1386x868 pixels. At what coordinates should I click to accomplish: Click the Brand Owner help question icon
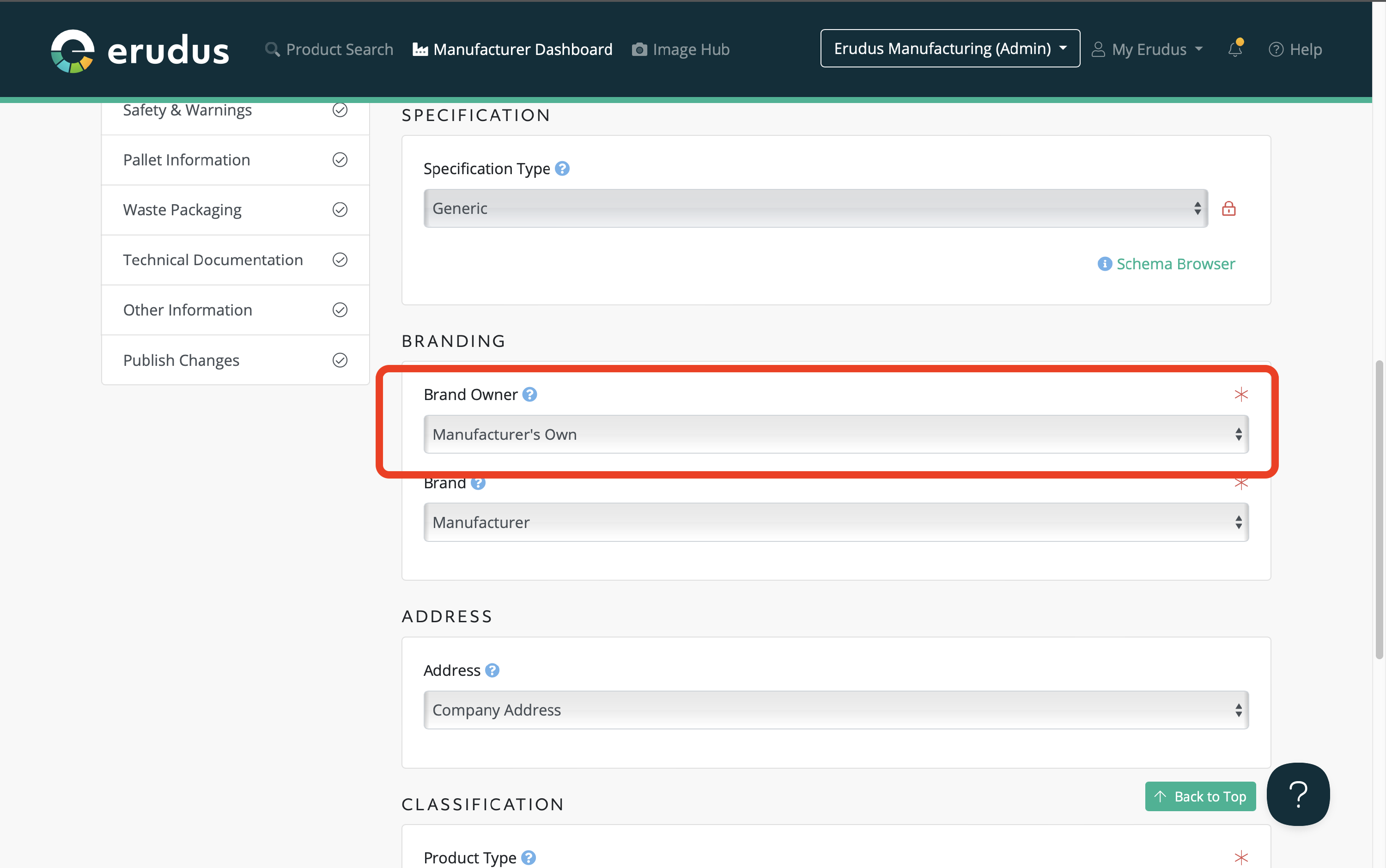529,395
